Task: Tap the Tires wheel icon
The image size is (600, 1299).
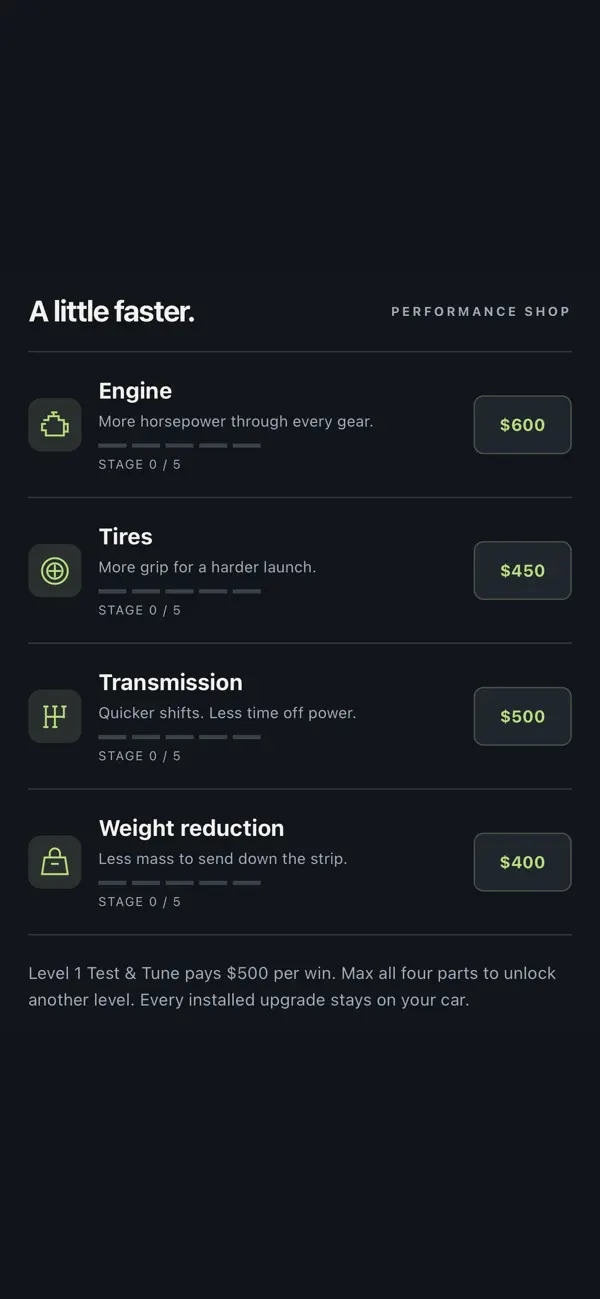Action: (55, 571)
